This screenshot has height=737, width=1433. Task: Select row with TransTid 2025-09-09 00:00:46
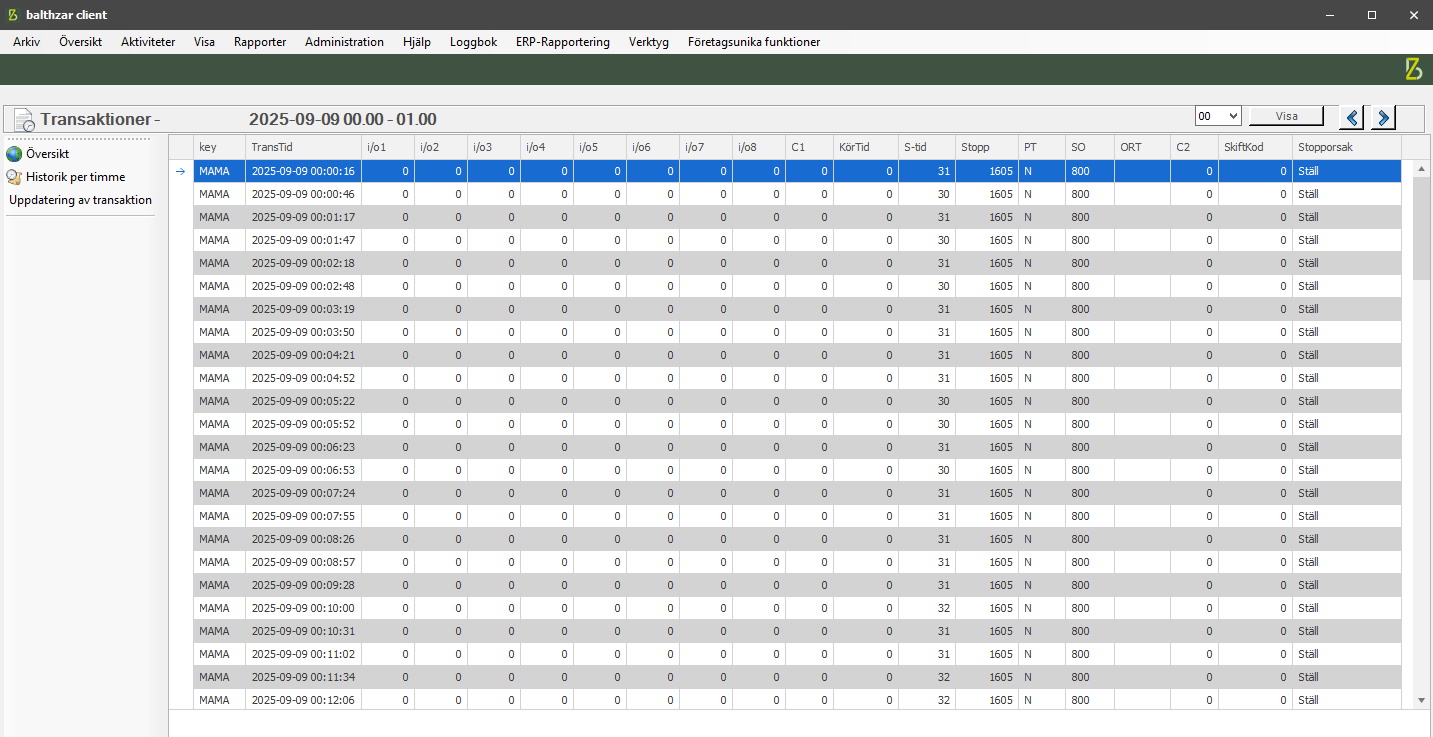(x=797, y=194)
